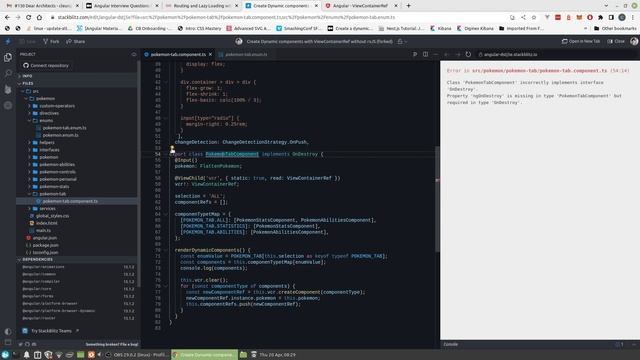Open a new browser tab with plus
This screenshot has height=360, width=640.
pos(409,6)
